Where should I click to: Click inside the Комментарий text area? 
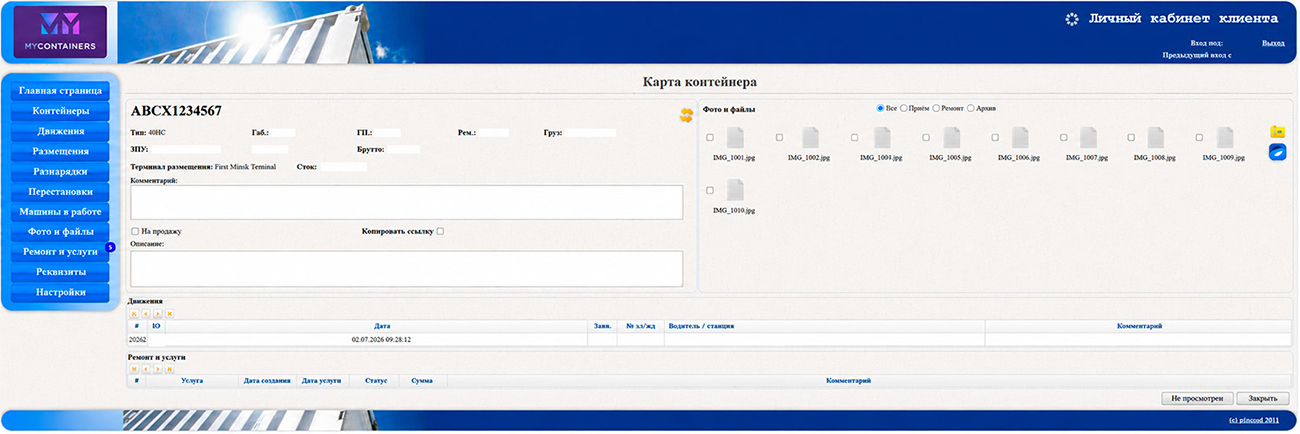click(407, 202)
